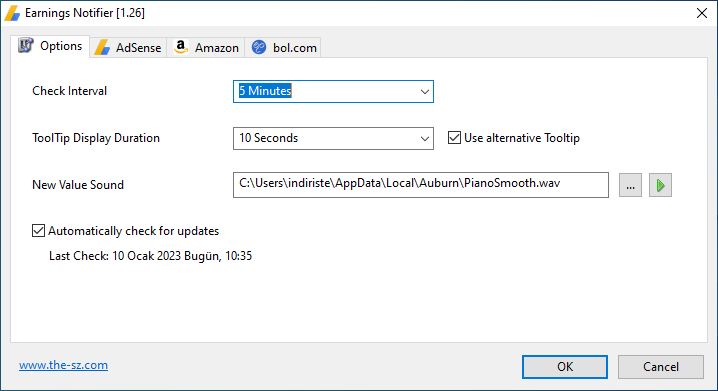Screen dimensions: 718x391
Task: Click the Options tab tools icon
Action: coord(26,45)
